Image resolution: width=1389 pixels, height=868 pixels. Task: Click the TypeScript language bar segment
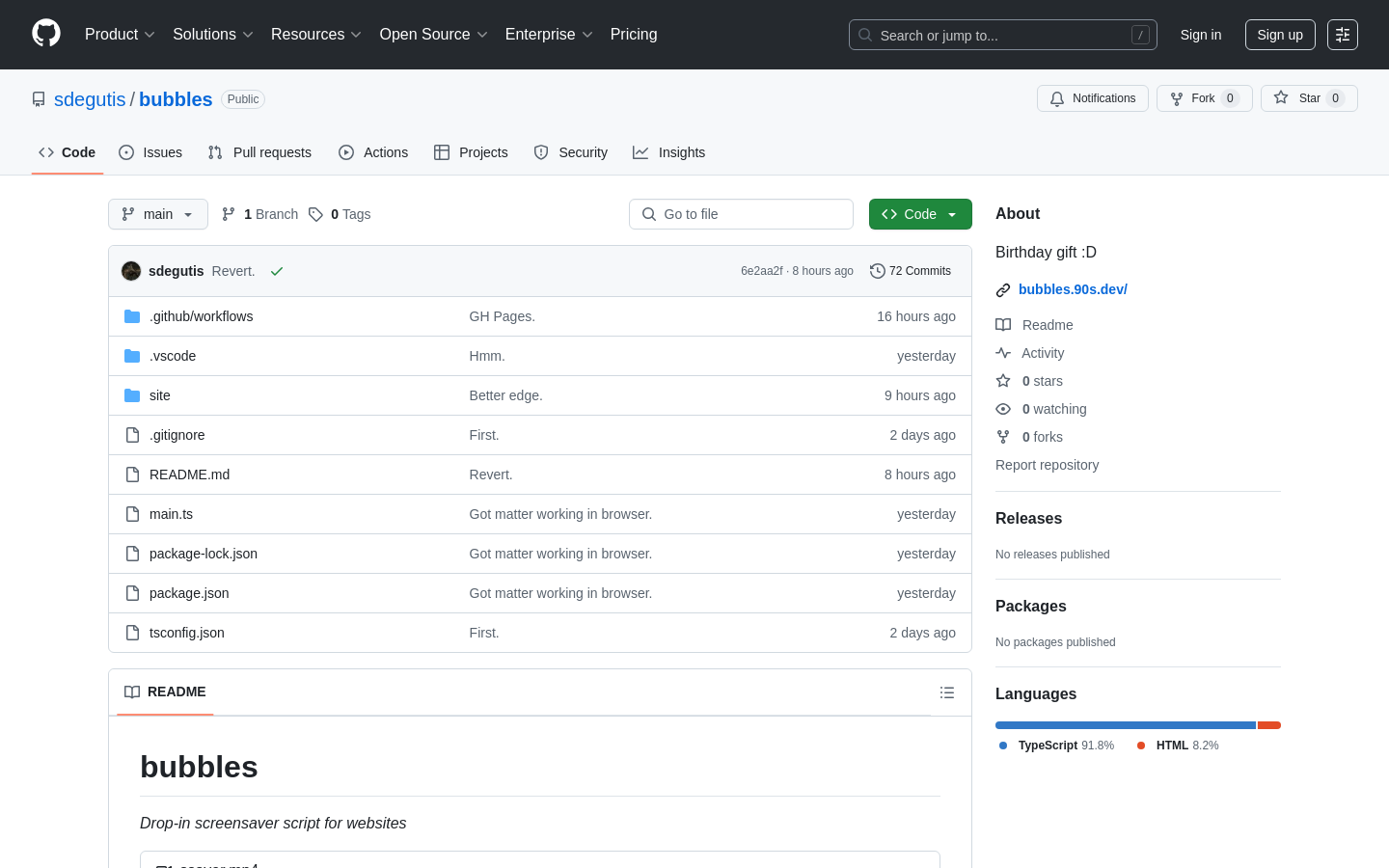[1126, 725]
